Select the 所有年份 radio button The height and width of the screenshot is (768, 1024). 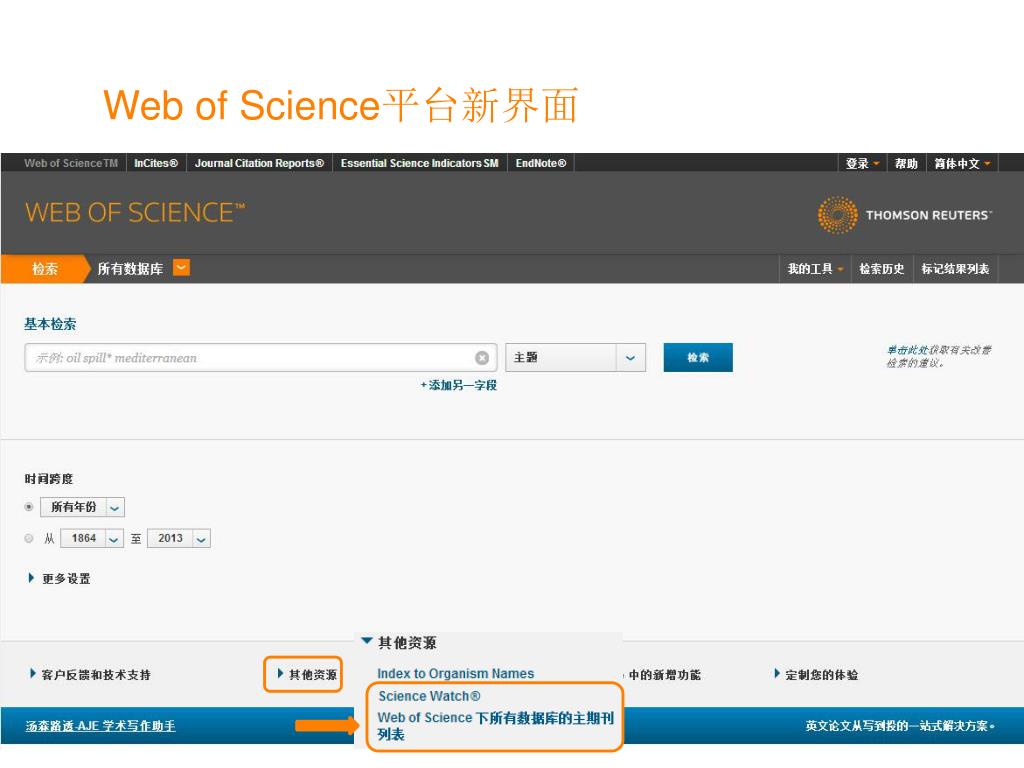29,507
